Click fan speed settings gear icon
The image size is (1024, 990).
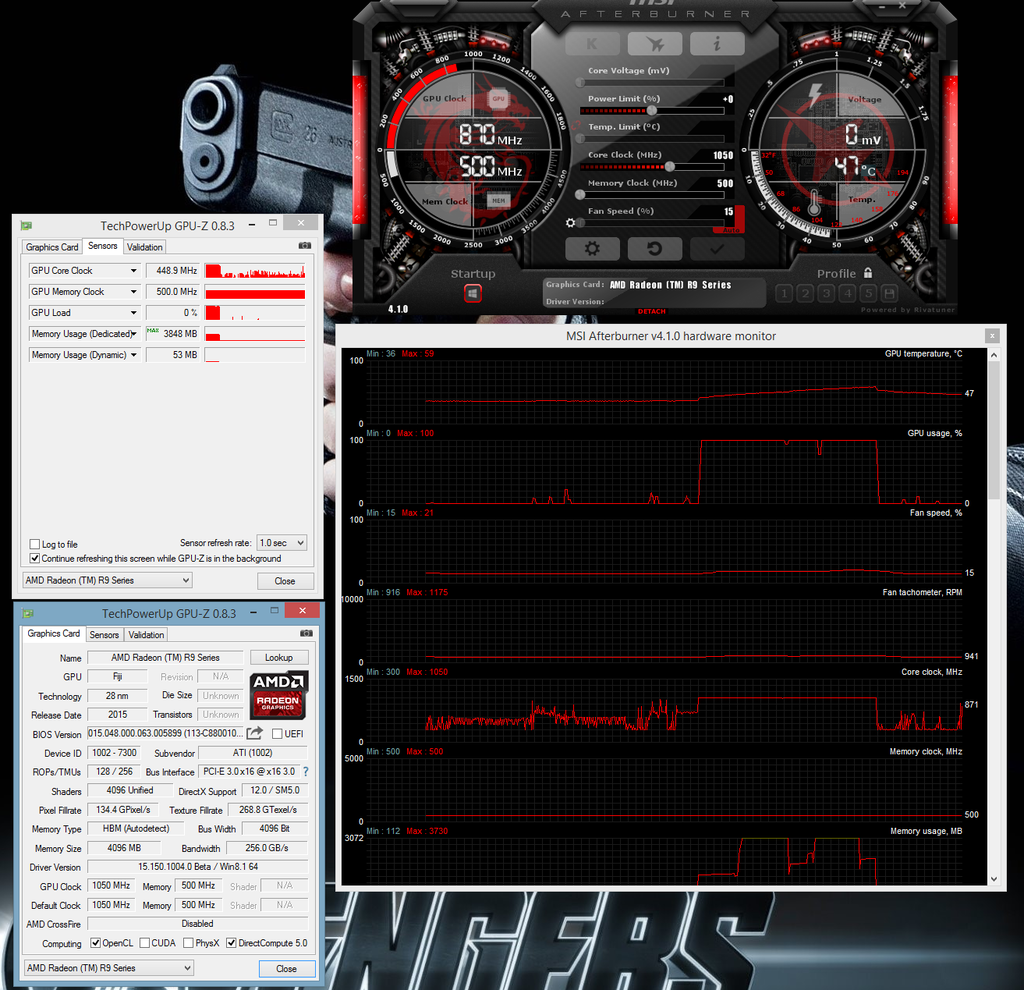[x=570, y=223]
